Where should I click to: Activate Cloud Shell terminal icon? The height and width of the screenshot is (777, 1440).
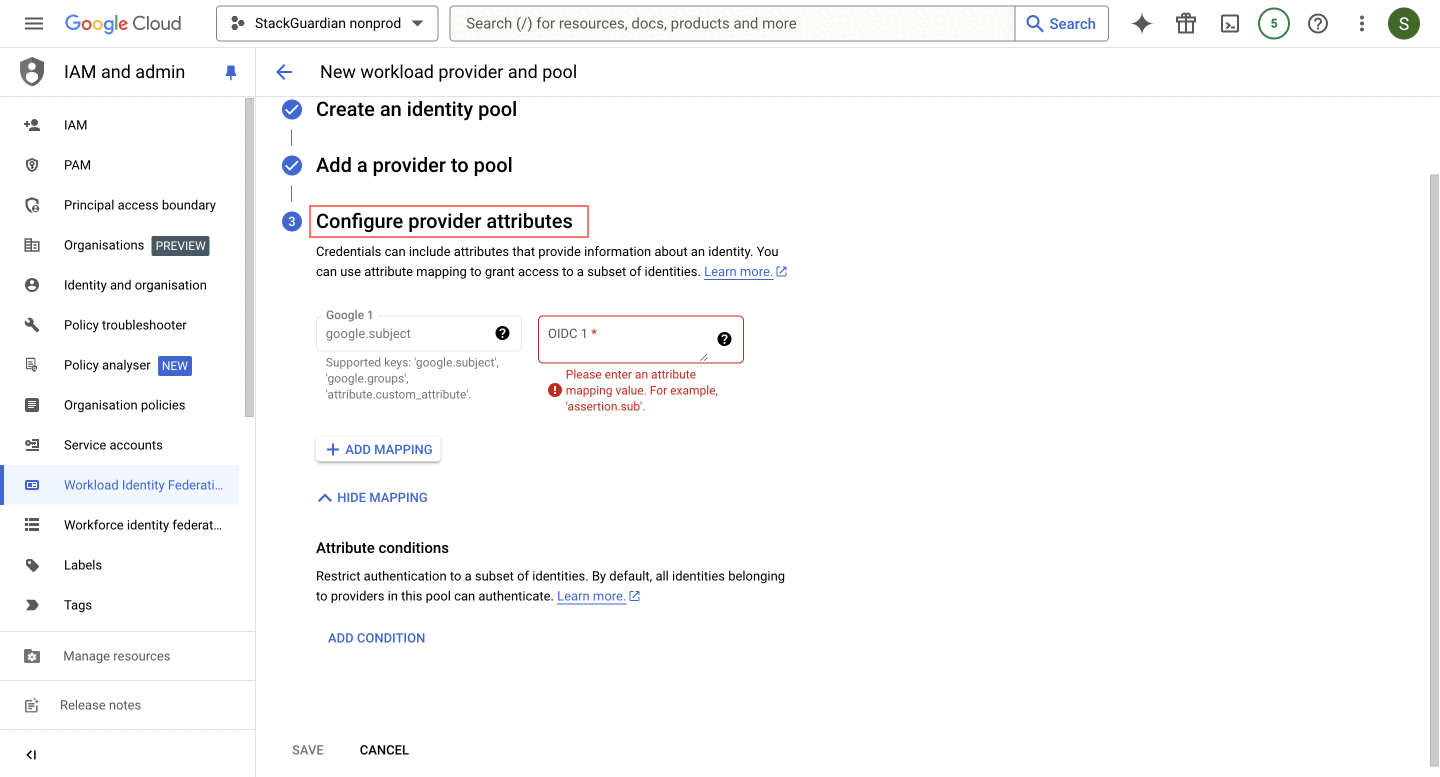[x=1230, y=24]
